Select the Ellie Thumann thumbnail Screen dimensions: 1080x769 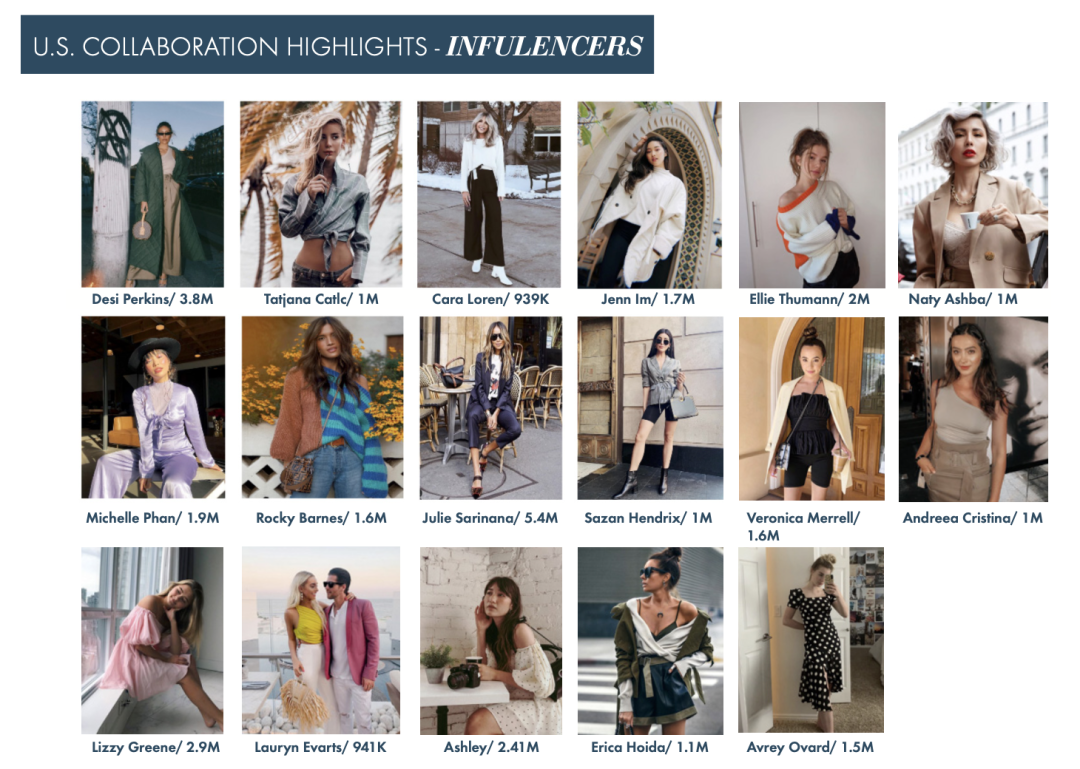[x=812, y=194]
